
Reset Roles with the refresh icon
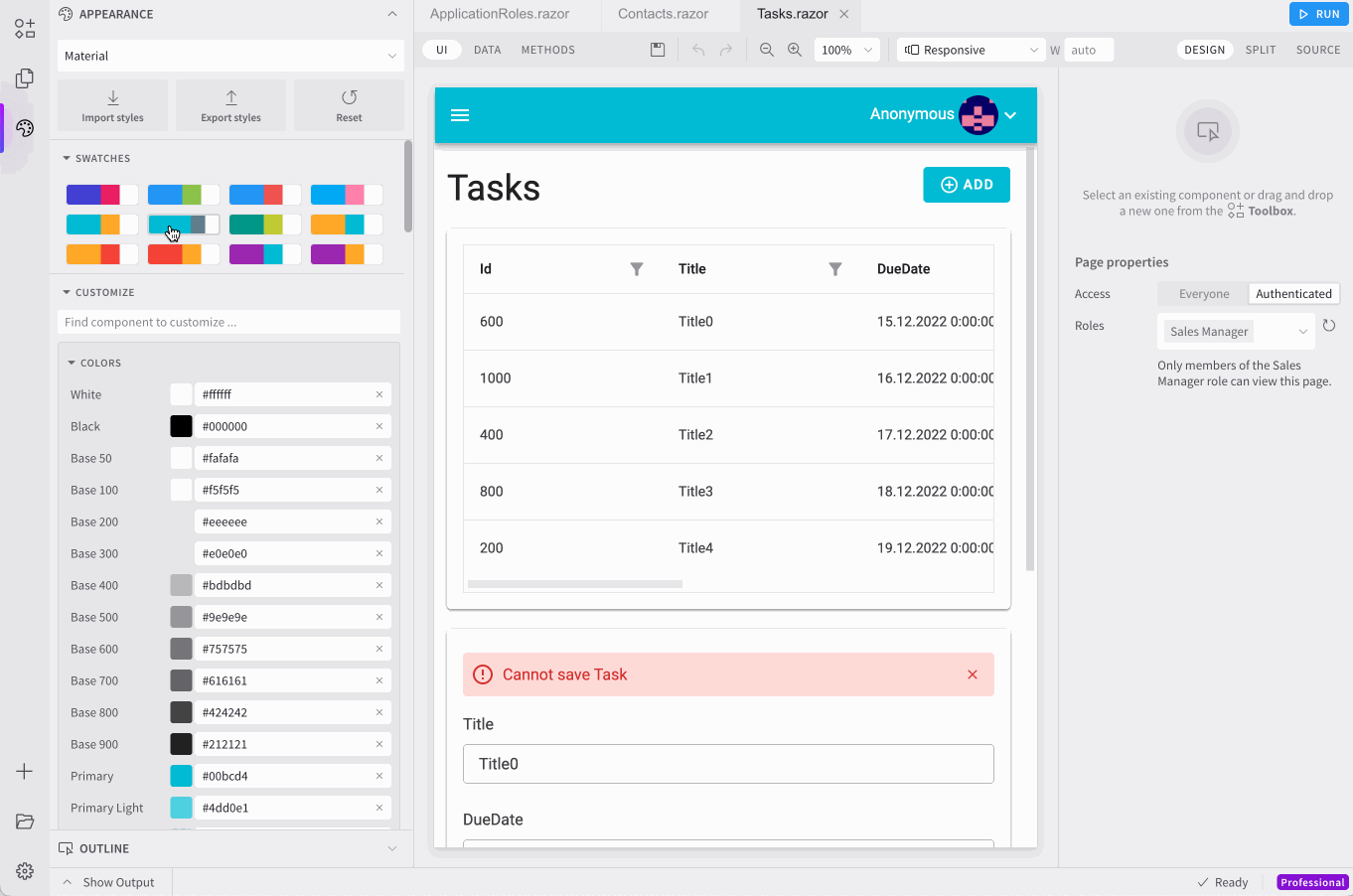point(1329,326)
